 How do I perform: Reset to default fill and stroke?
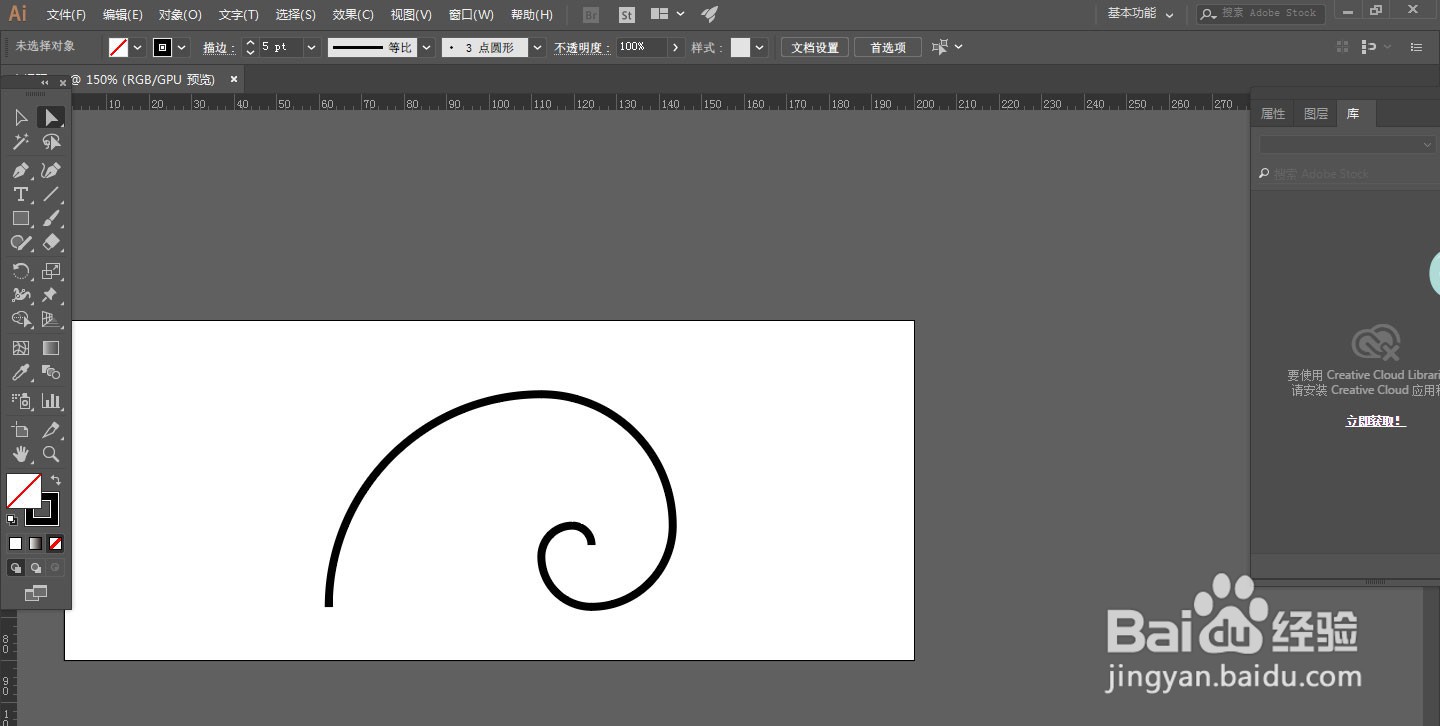pyautogui.click(x=11, y=520)
